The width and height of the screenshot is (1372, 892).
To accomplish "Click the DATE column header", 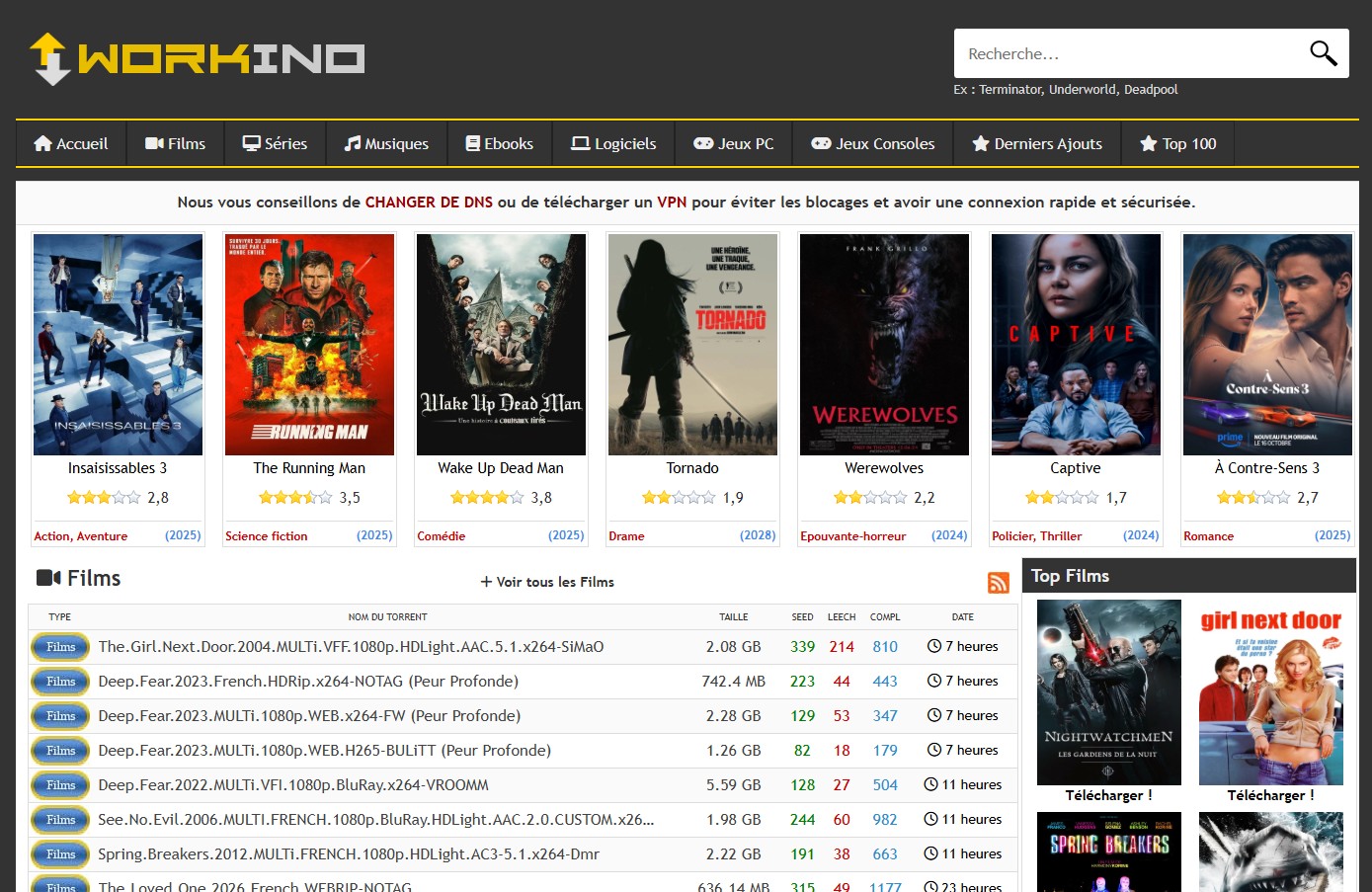I will tap(963, 617).
